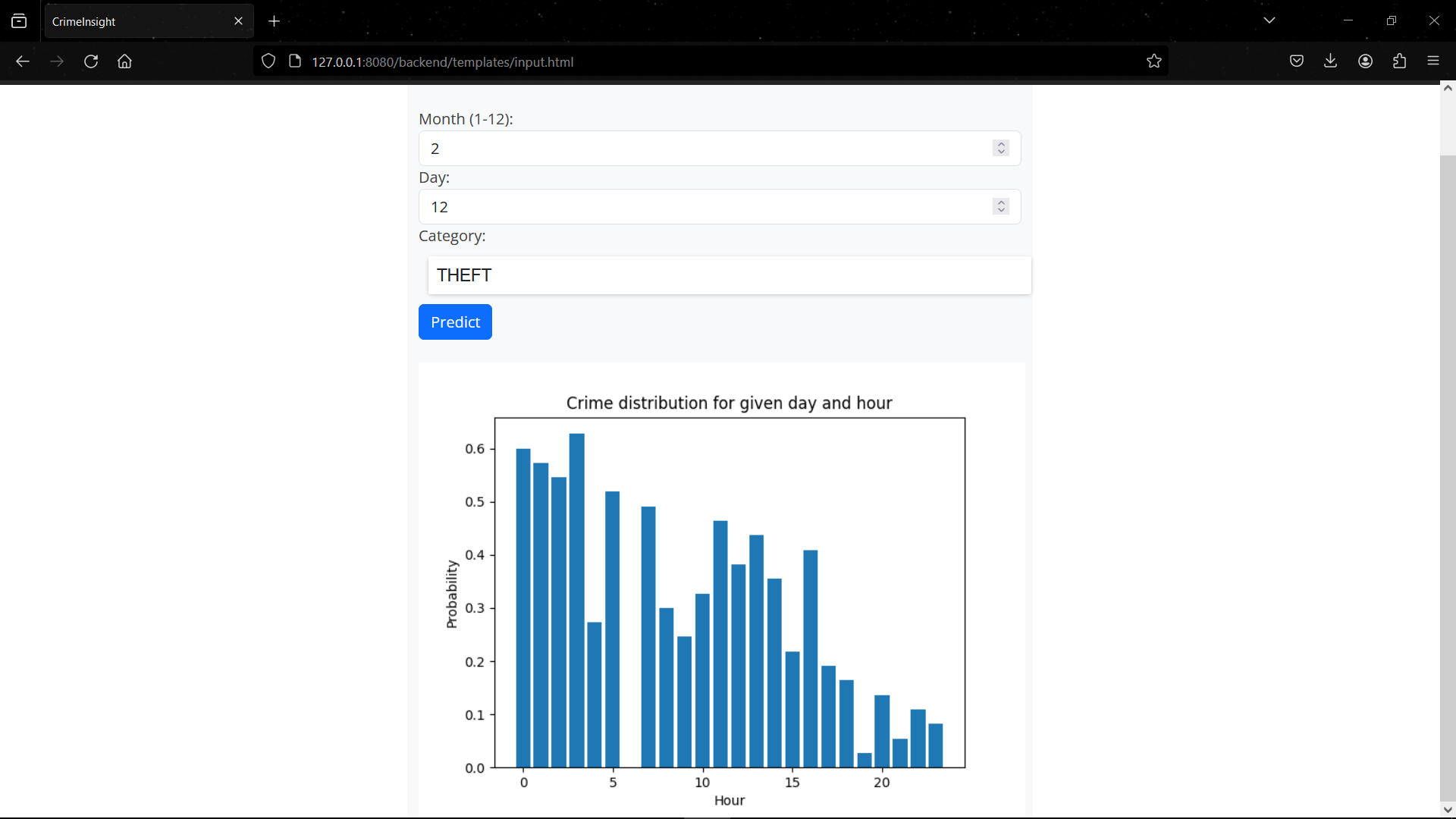Open the Firefox hamburger application menu
1456x819 pixels.
pos(1433,61)
